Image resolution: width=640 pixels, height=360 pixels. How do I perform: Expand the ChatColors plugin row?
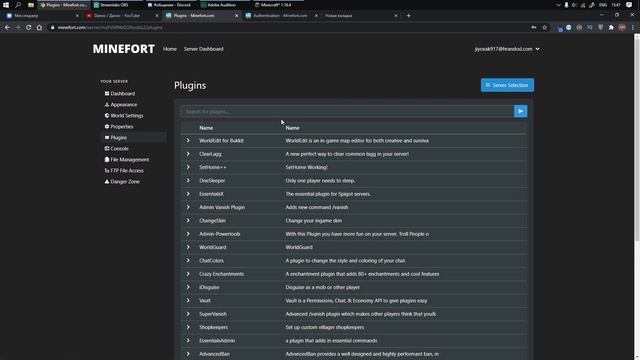188,260
